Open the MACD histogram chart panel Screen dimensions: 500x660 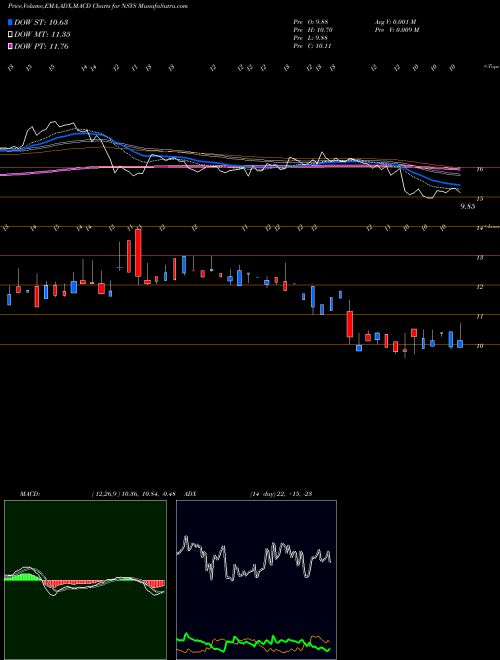[x=85, y=580]
